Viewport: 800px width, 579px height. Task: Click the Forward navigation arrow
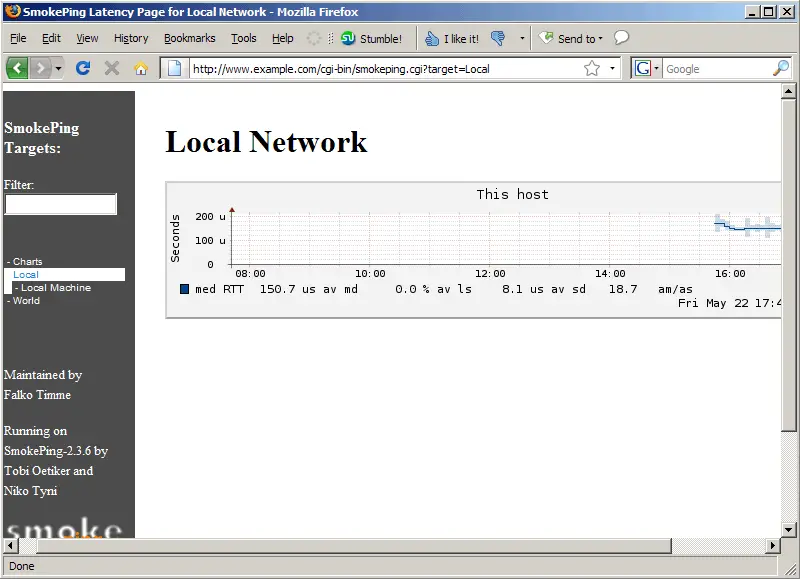(41, 68)
